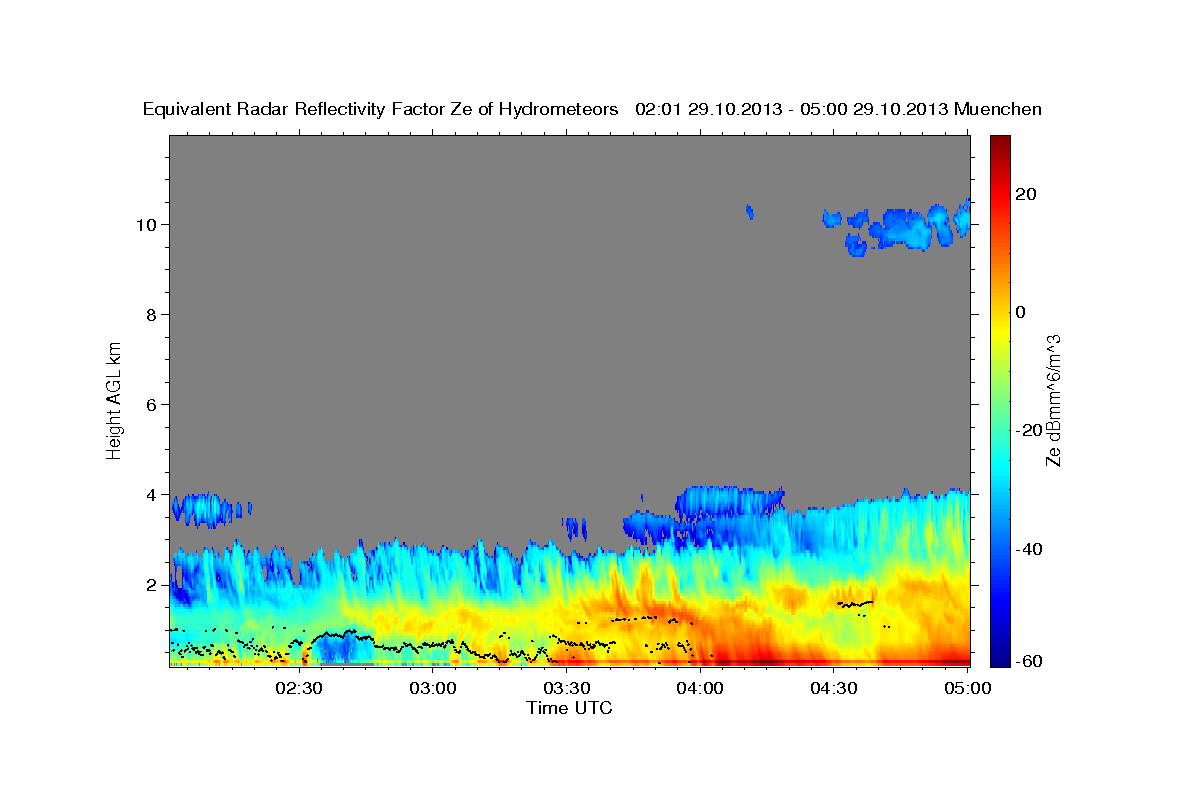This screenshot has height=800, width=1200.
Task: Click the height tick label 10
Action: click(x=149, y=224)
